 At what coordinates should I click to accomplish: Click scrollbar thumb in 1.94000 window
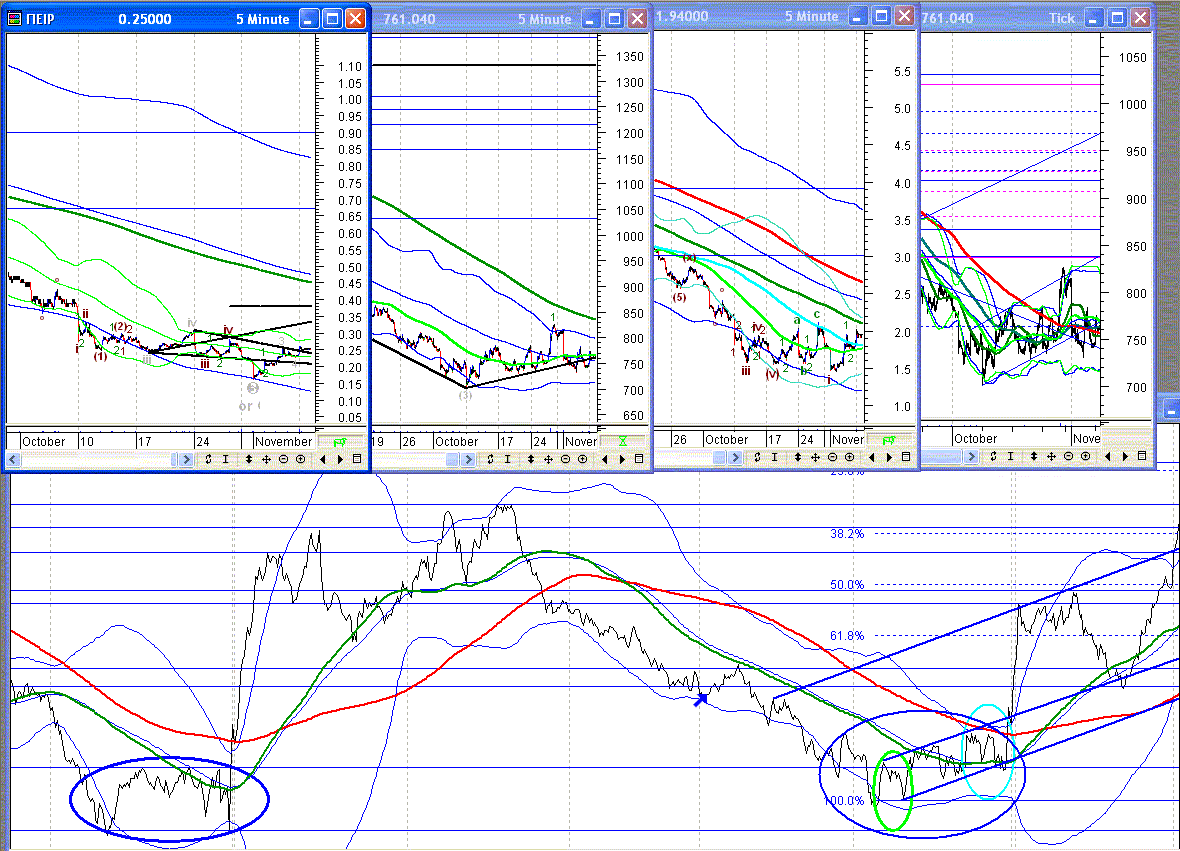pyautogui.click(x=719, y=457)
